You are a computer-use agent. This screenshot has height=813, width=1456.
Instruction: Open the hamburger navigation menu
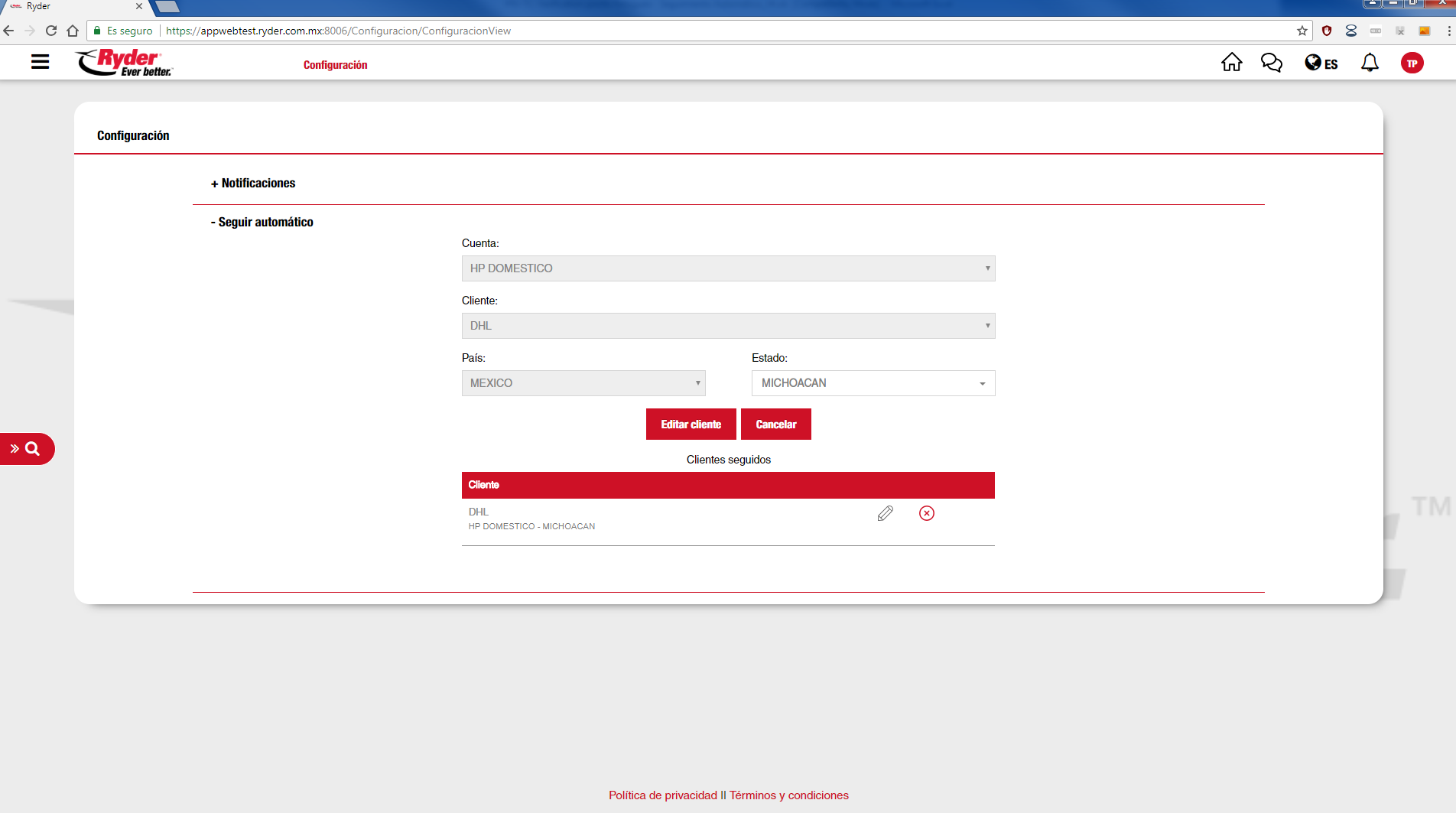click(40, 62)
